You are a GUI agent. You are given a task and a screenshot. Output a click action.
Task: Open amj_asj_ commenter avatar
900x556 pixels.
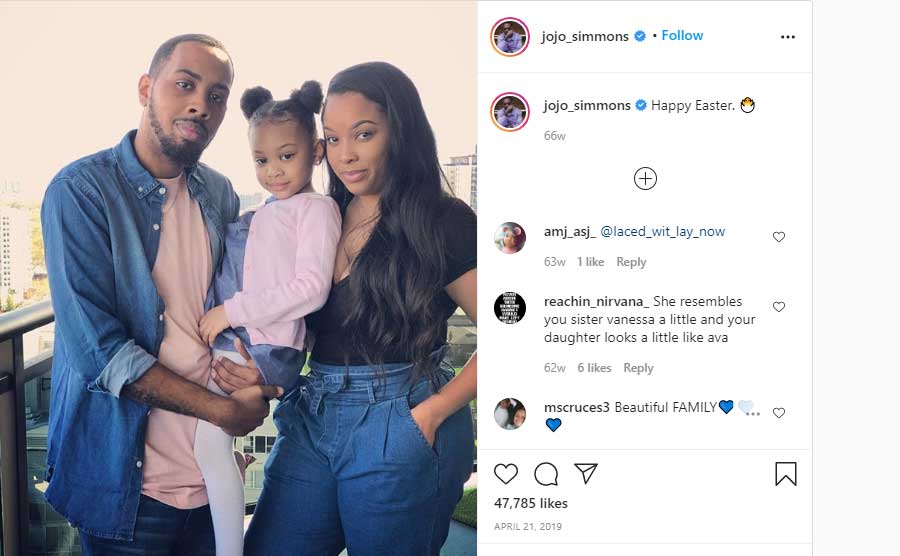pos(510,238)
